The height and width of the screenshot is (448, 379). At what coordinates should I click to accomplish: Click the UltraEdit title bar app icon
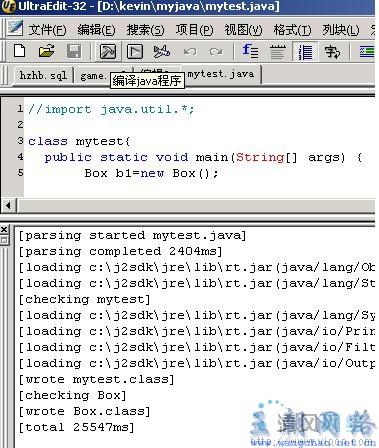[x=8, y=6]
